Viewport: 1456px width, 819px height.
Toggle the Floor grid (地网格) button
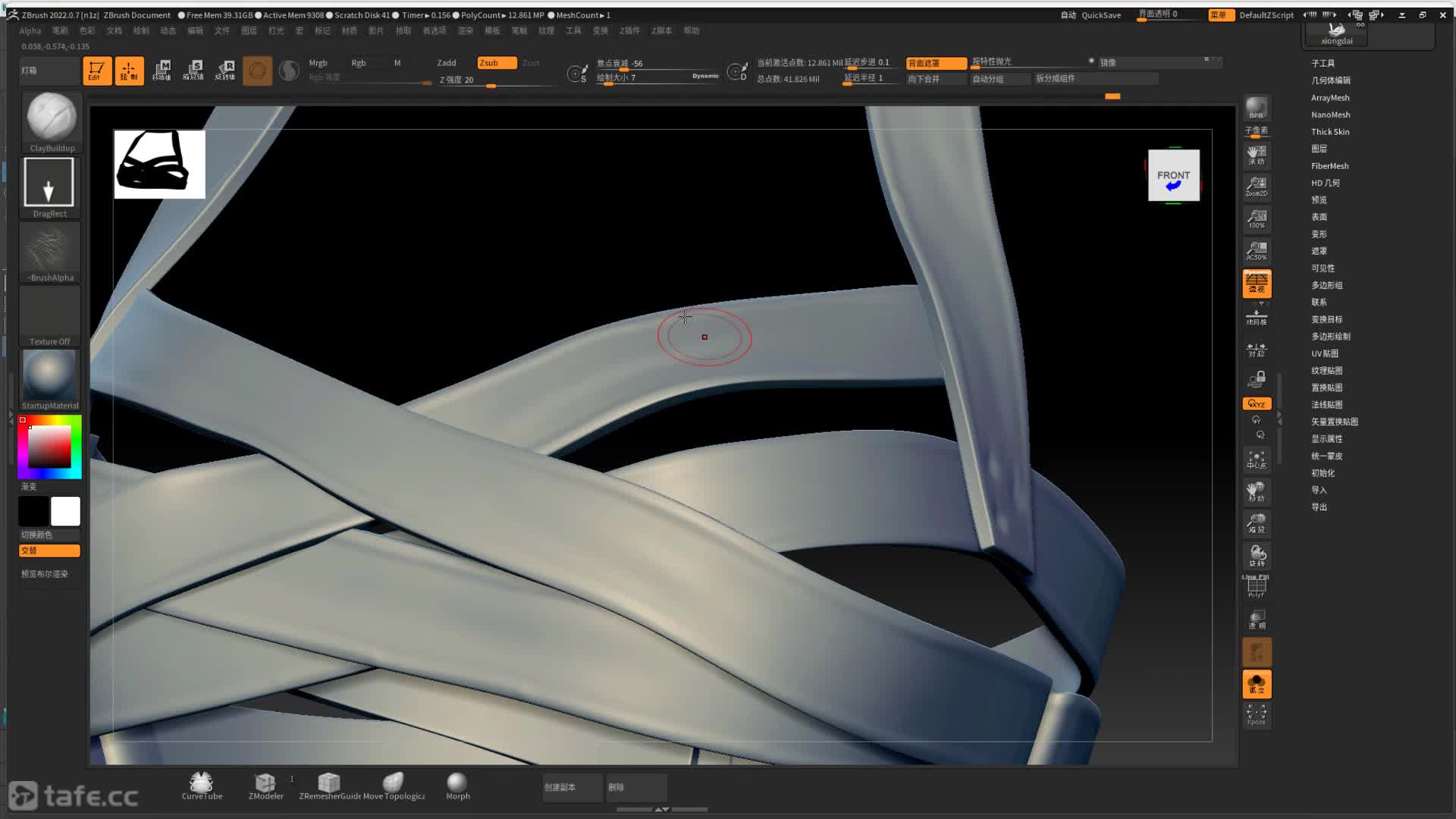pos(1257,317)
